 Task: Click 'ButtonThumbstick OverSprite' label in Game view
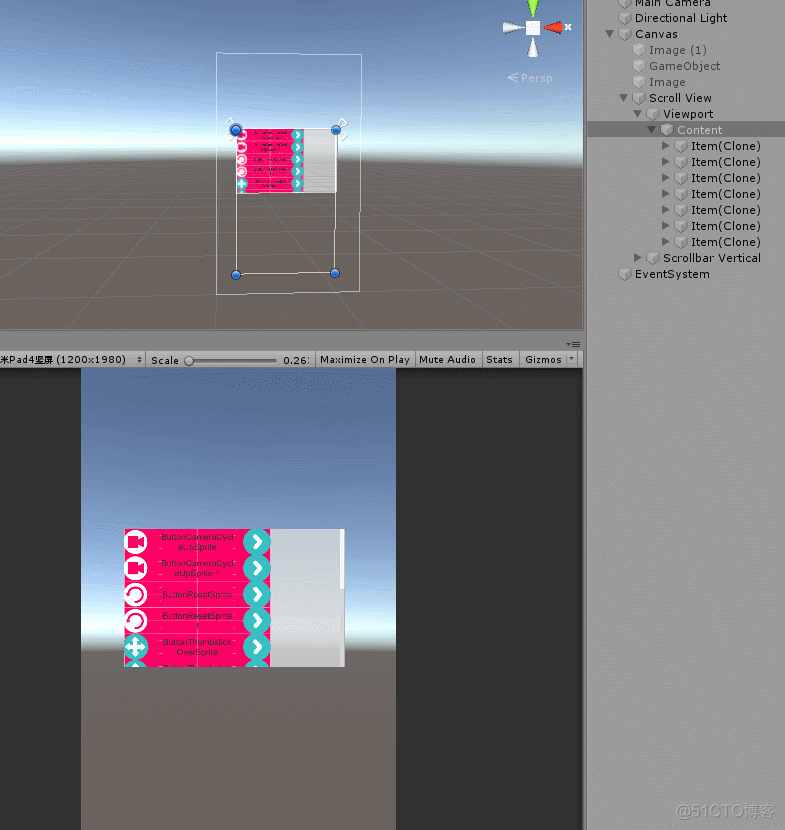(x=197, y=647)
